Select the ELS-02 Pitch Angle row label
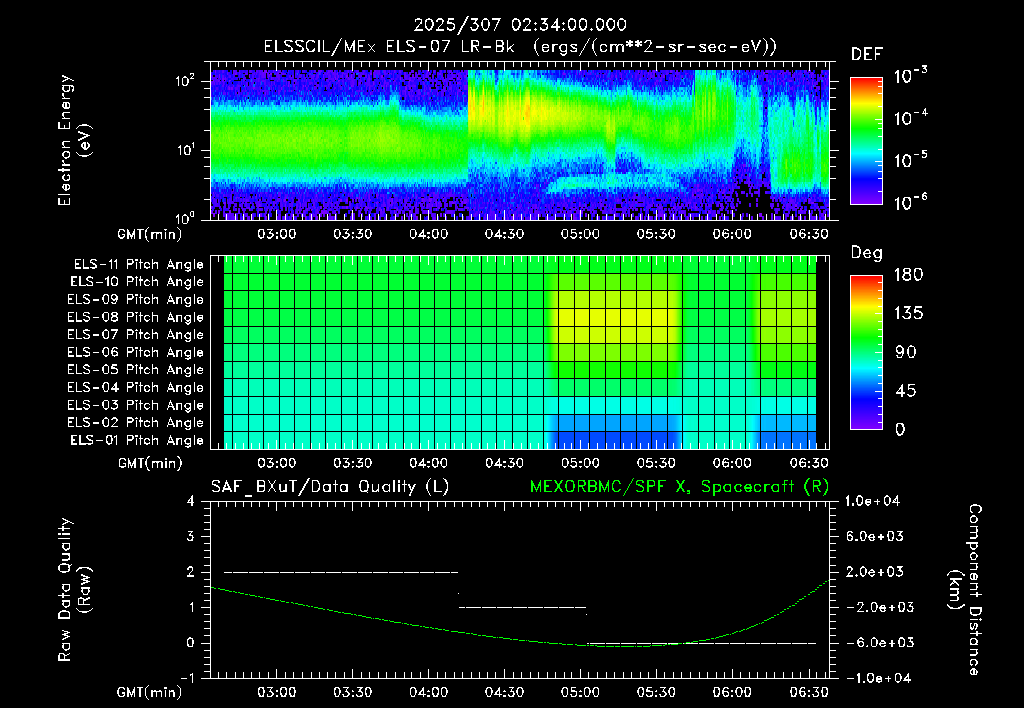This screenshot has height=708, width=1024. [136, 423]
